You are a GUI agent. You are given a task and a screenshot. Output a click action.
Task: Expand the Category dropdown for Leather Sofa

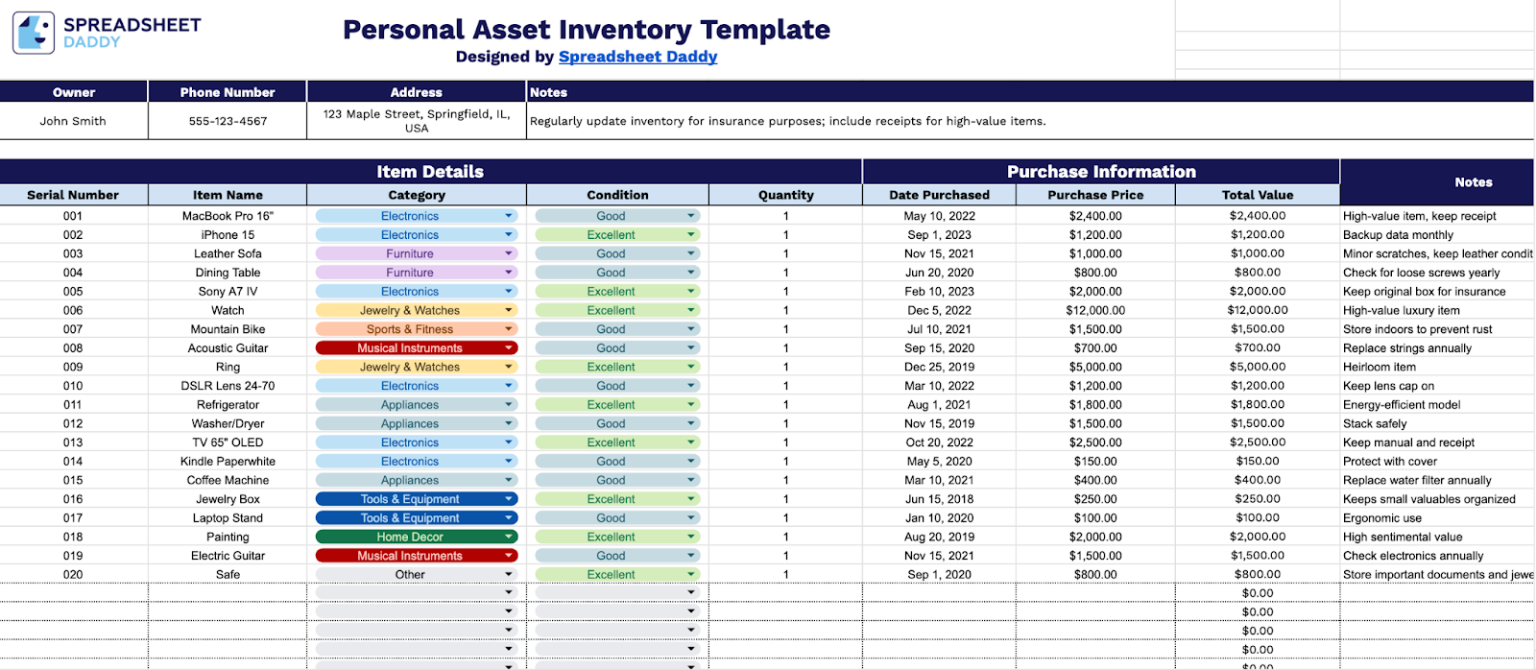(508, 253)
